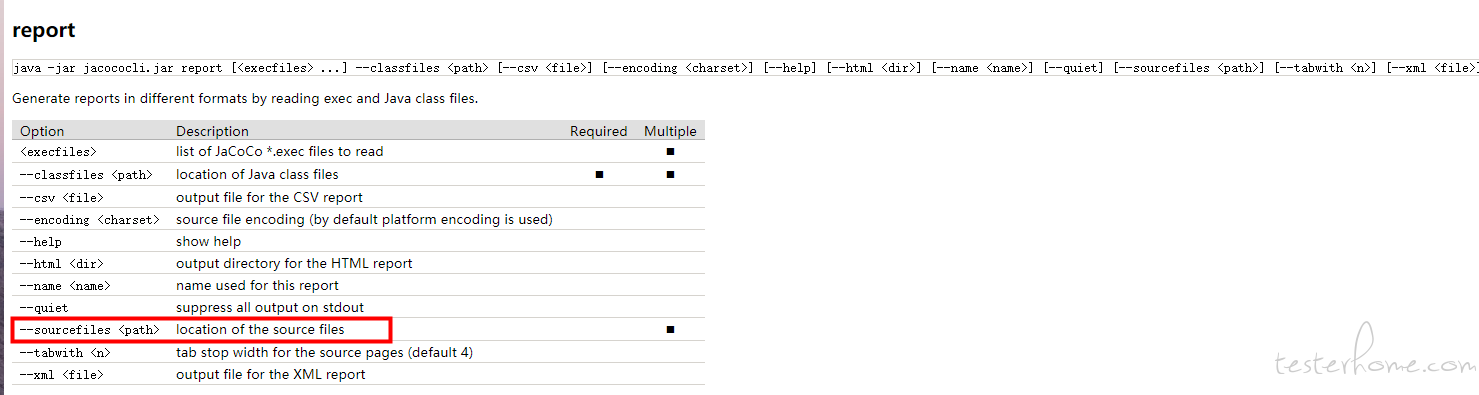This screenshot has height=395, width=1479.
Task: Click the Multiple marker for --sourcefiles row
Action: [670, 329]
